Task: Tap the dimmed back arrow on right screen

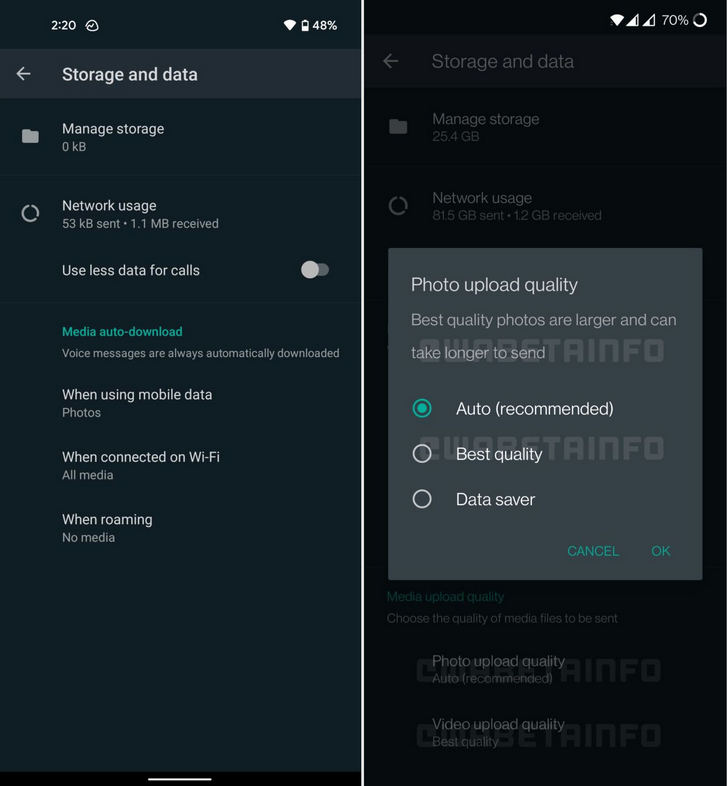Action: [x=391, y=61]
